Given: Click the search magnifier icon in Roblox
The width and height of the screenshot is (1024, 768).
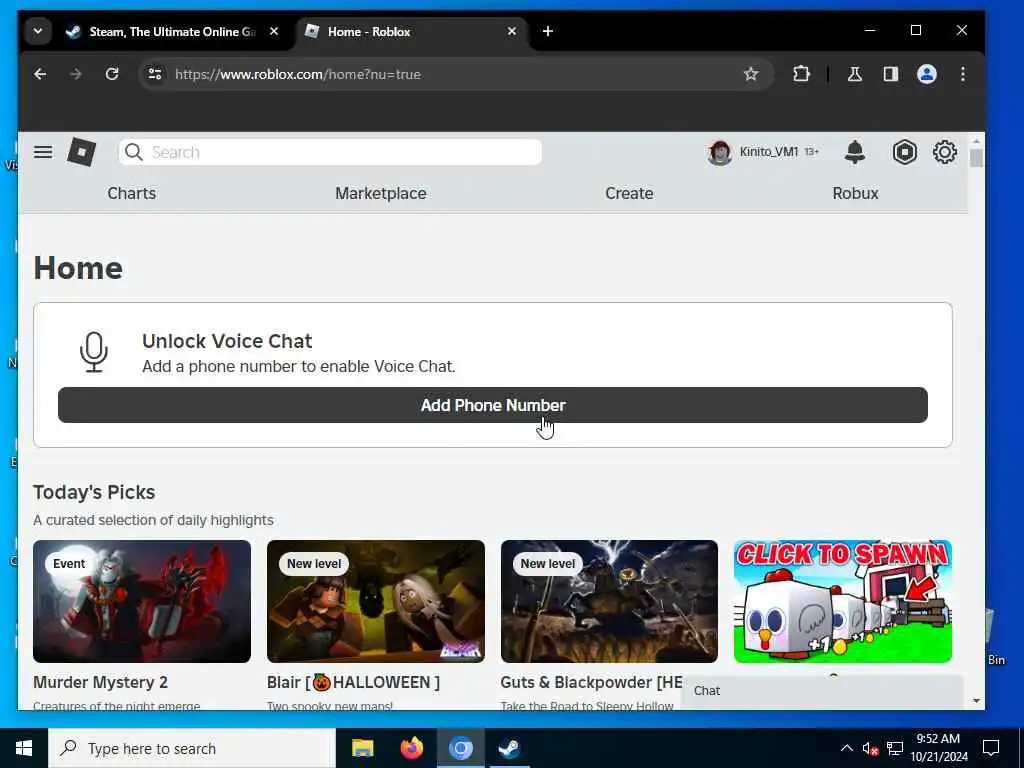Looking at the screenshot, I should (134, 152).
